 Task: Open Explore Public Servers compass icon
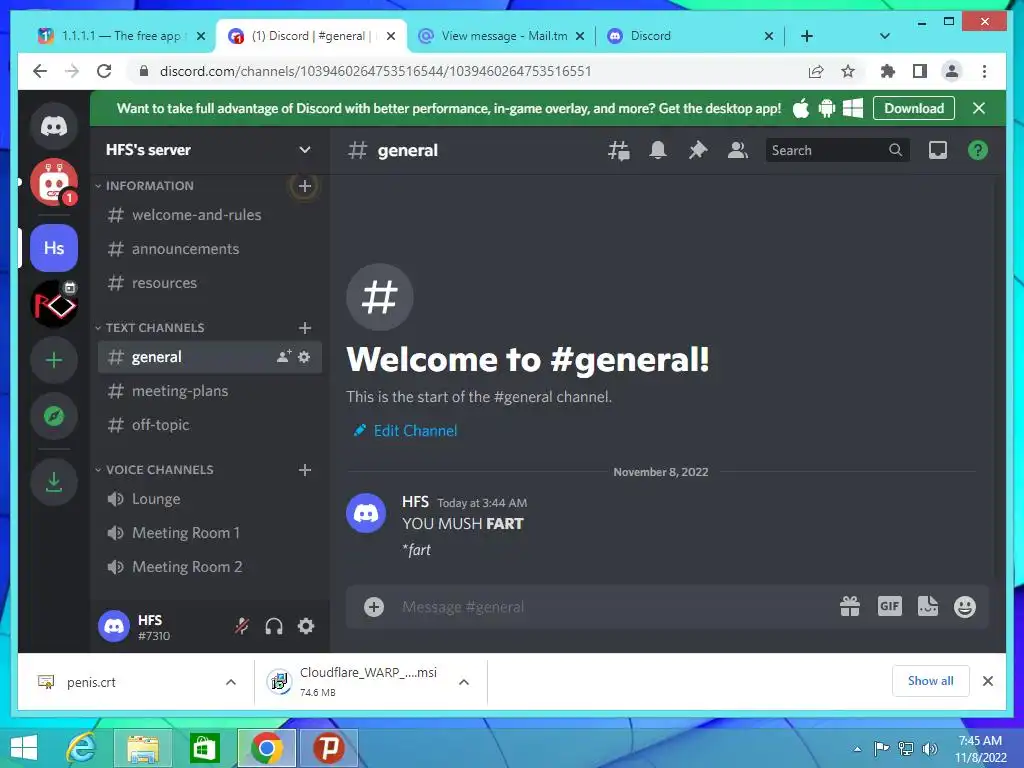pyautogui.click(x=54, y=417)
